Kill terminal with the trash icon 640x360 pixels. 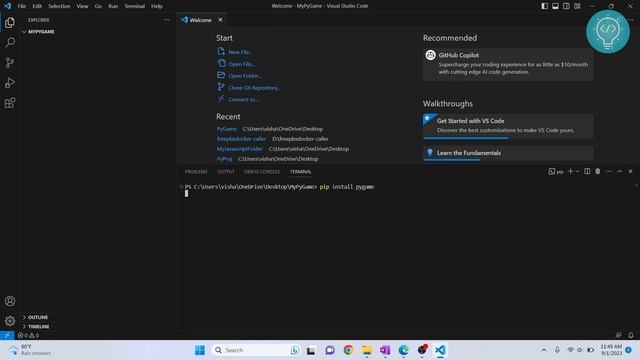[598, 171]
